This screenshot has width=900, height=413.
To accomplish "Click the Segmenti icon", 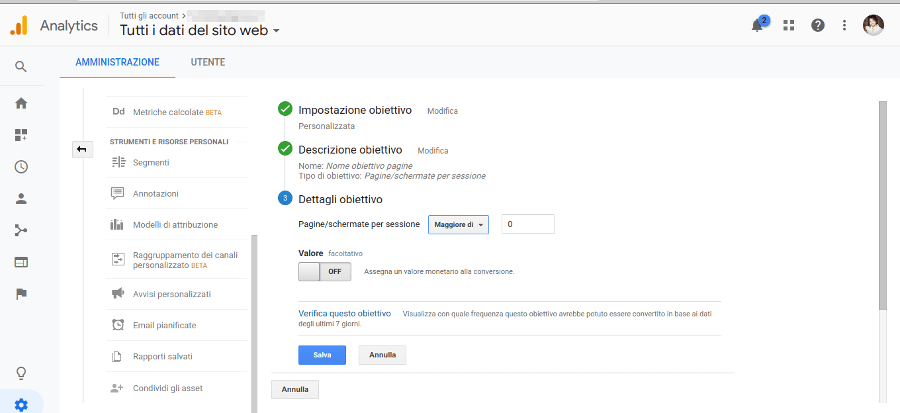I will (118, 162).
